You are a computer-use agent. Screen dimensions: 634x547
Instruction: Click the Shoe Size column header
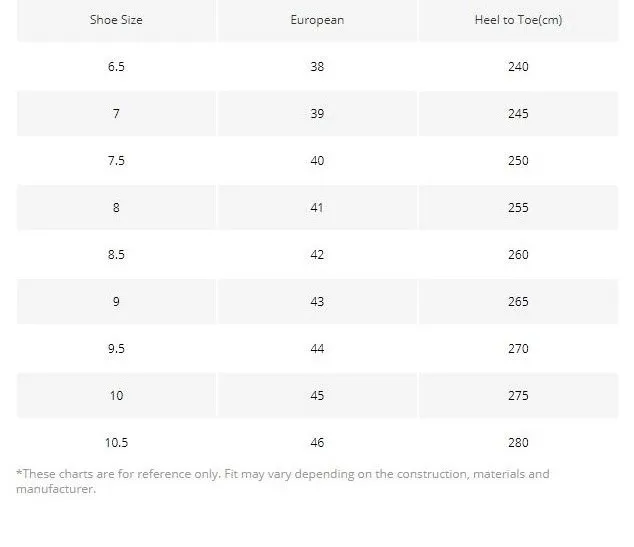pos(116,20)
